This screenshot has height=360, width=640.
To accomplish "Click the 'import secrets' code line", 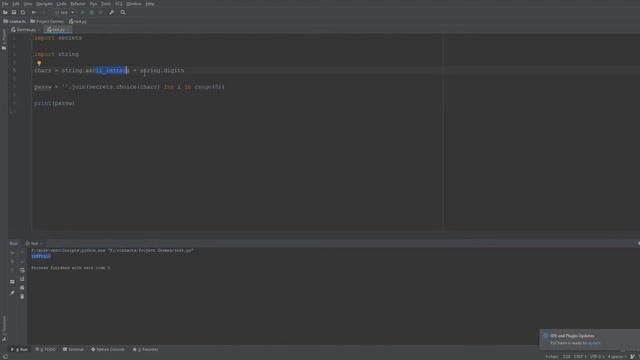I will click(x=58, y=38).
